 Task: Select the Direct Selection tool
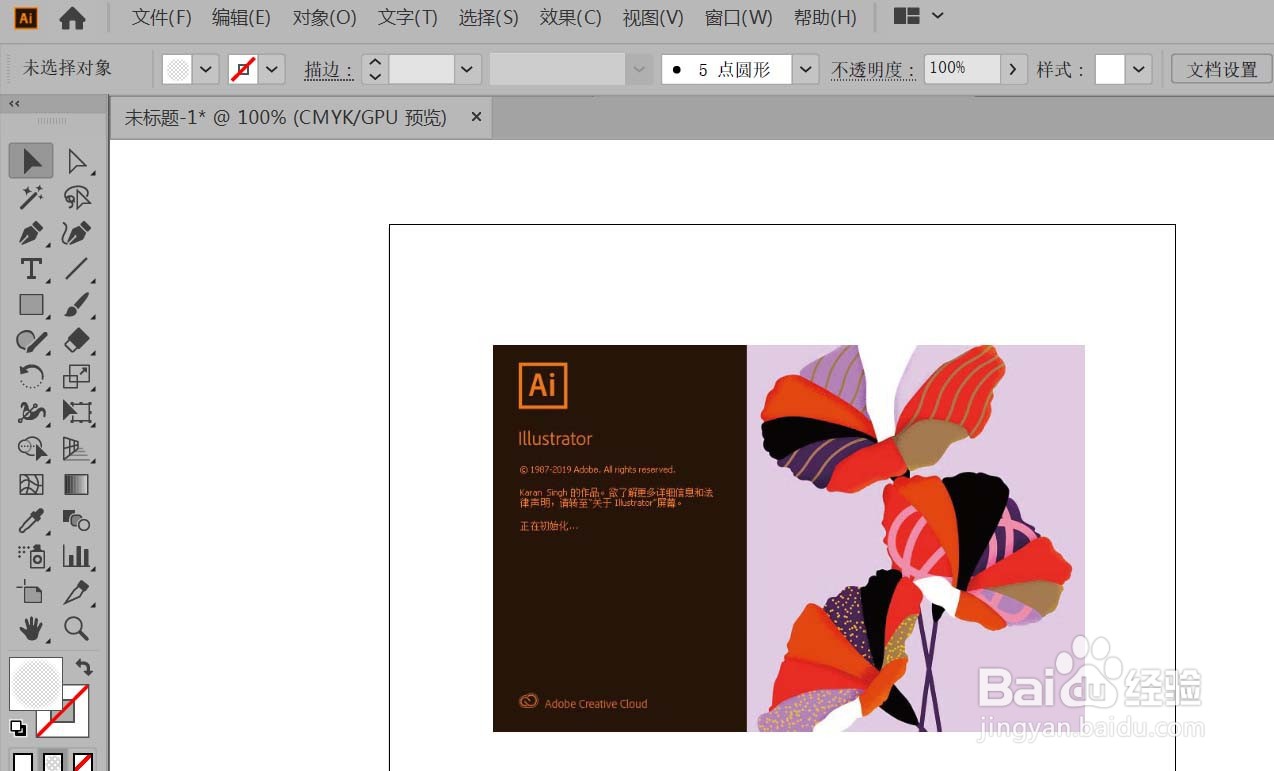click(77, 161)
